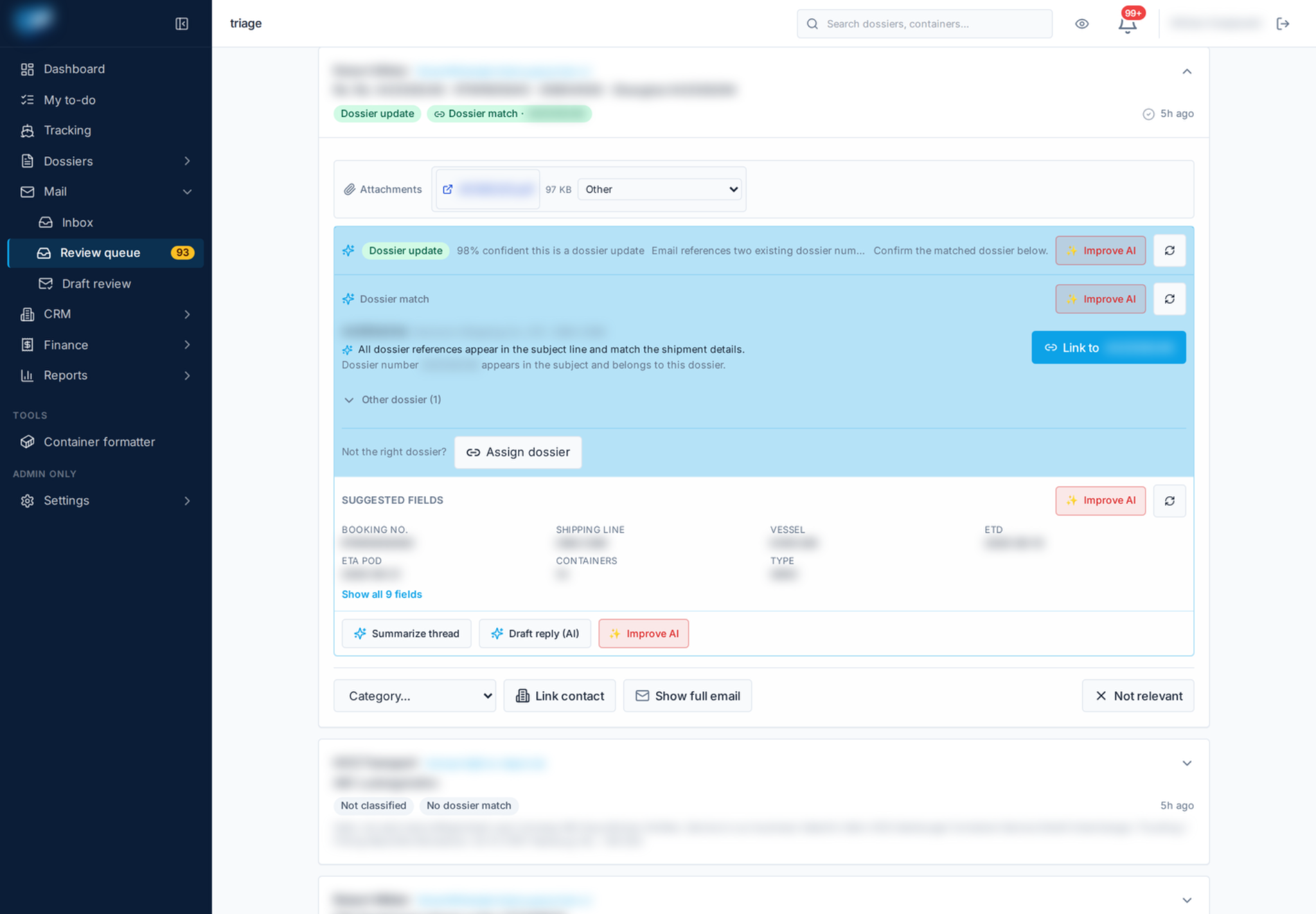Open attachment via external link icon
Image resolution: width=1316 pixels, height=914 pixels.
(448, 189)
